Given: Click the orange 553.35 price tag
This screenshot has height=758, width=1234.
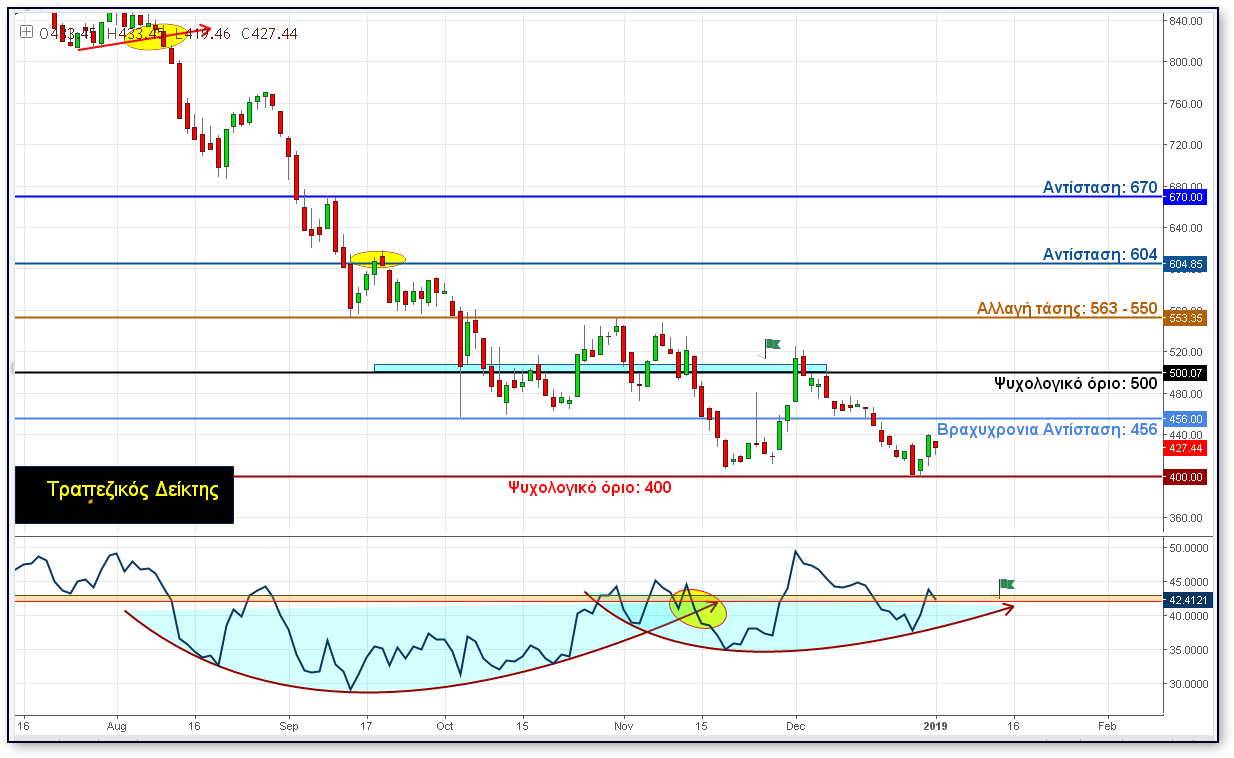Looking at the screenshot, I should [x=1186, y=318].
